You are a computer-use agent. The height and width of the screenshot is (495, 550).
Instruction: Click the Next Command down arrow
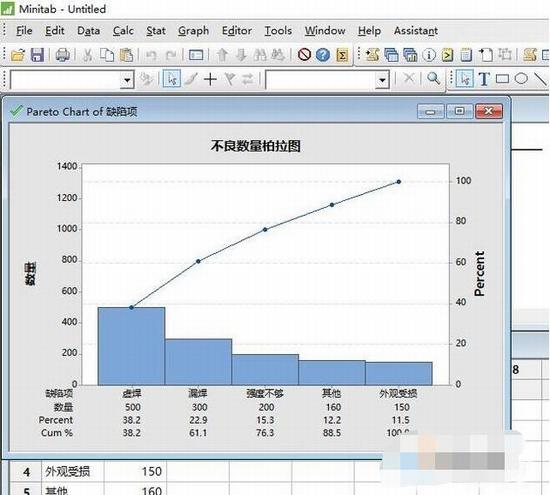pos(241,55)
